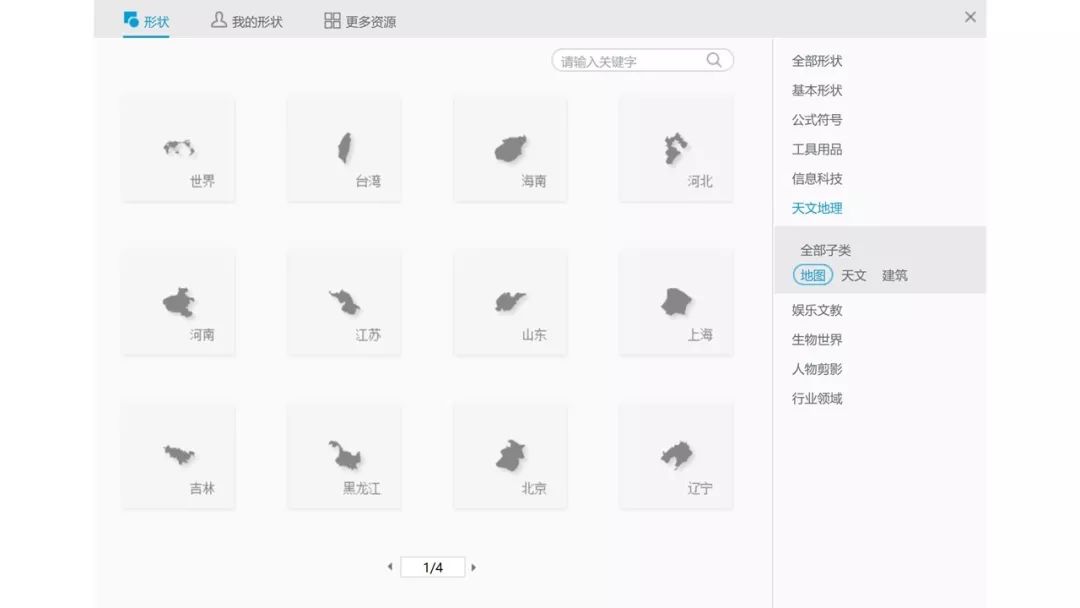Image resolution: width=1080 pixels, height=608 pixels.
Task: Switch to the 我的形状 tab
Action: (249, 19)
